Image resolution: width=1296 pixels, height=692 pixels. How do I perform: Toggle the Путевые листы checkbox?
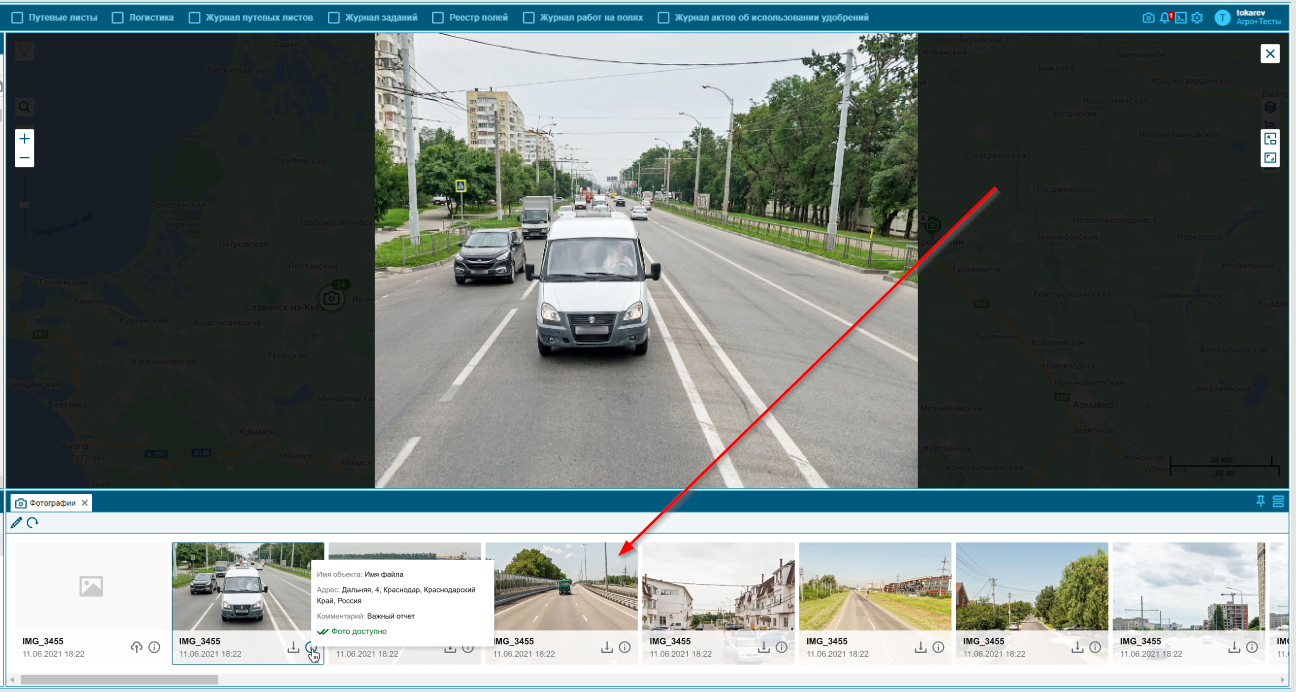coord(17,18)
